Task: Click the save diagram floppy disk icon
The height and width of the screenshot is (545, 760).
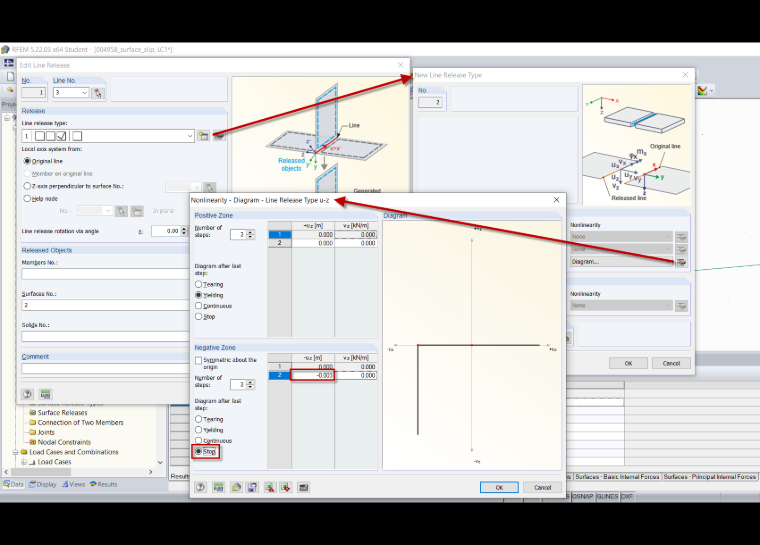Action: [x=253, y=487]
